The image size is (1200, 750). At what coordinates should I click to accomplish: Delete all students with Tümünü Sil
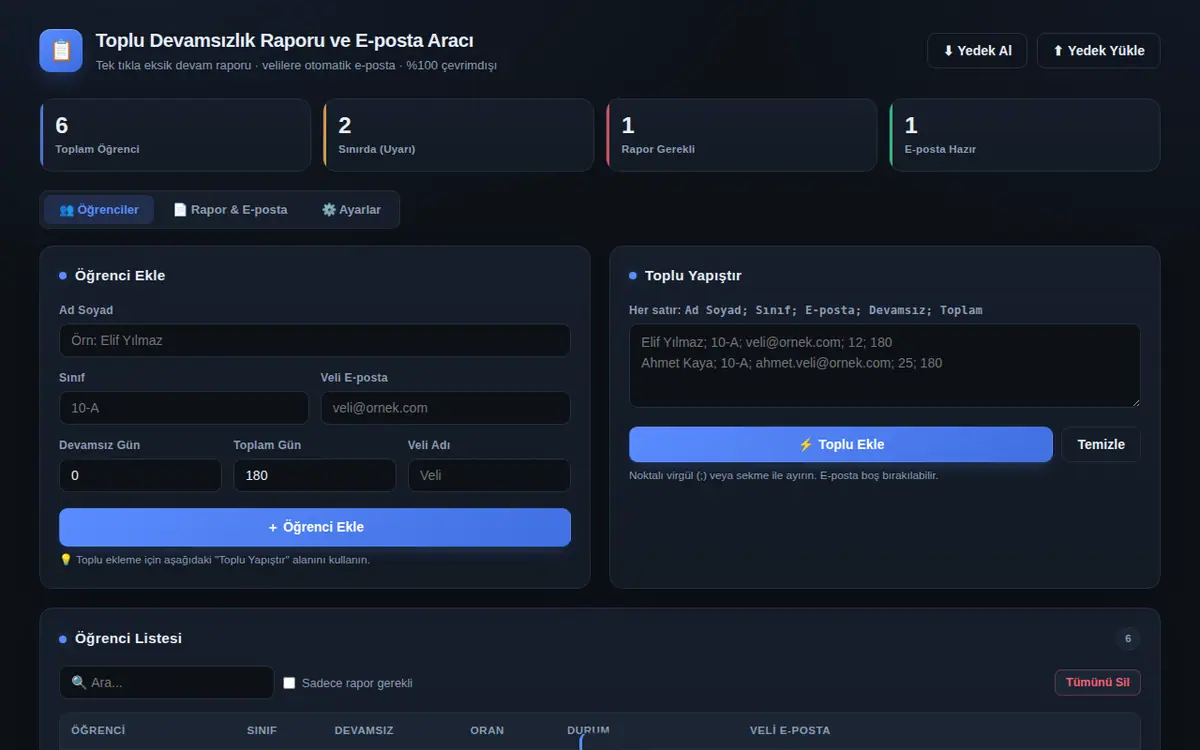click(1098, 683)
